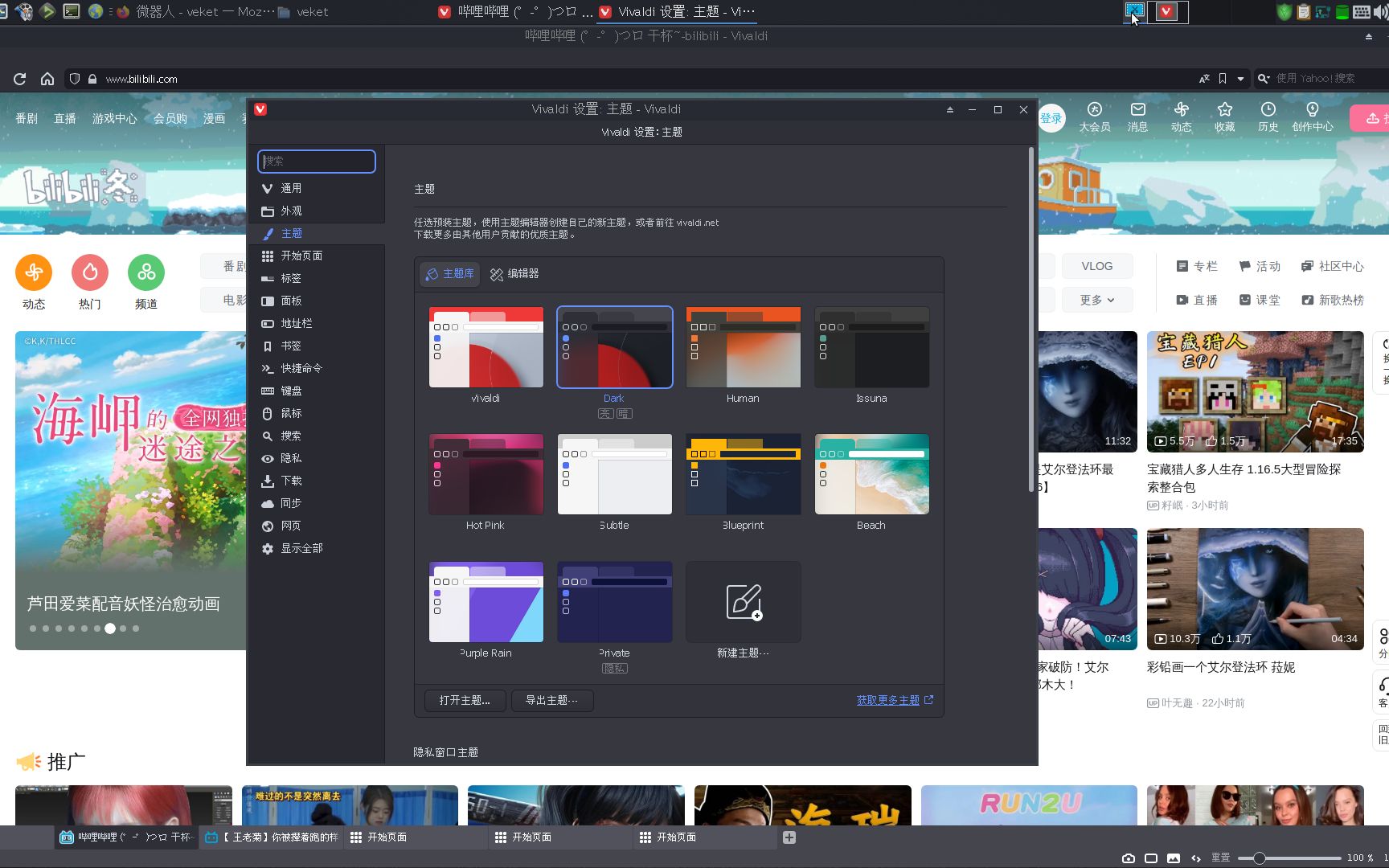The width and height of the screenshot is (1389, 868).
Task: Switch to the 编辑器 tab
Action: tap(514, 274)
